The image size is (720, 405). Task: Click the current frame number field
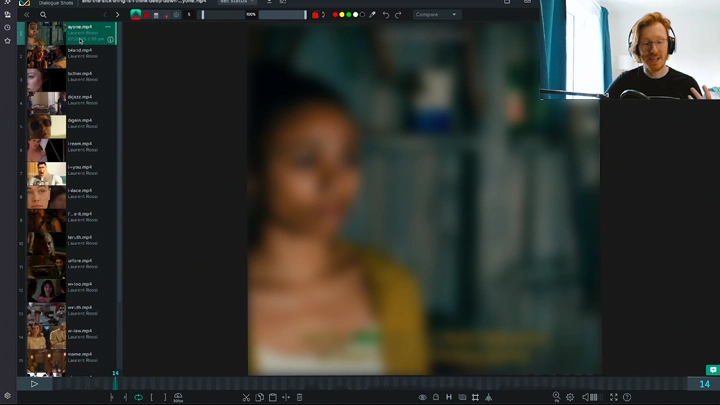(x=704, y=384)
